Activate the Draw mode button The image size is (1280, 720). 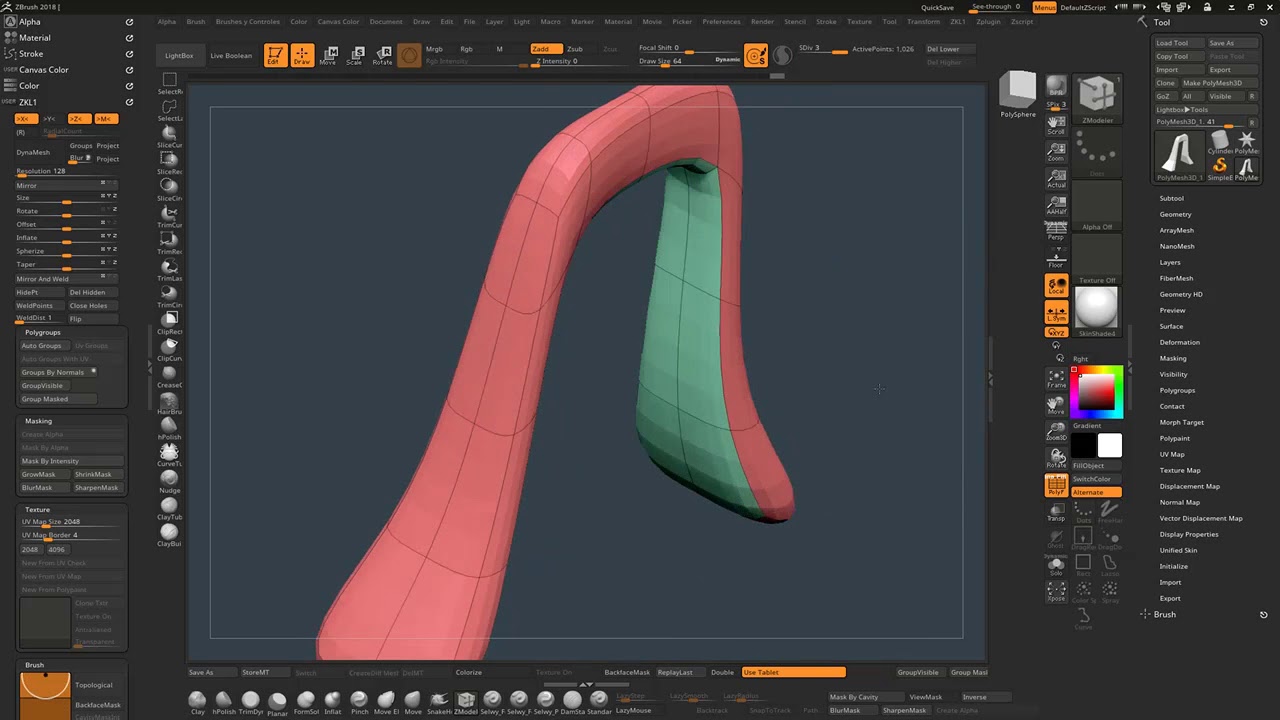click(301, 56)
